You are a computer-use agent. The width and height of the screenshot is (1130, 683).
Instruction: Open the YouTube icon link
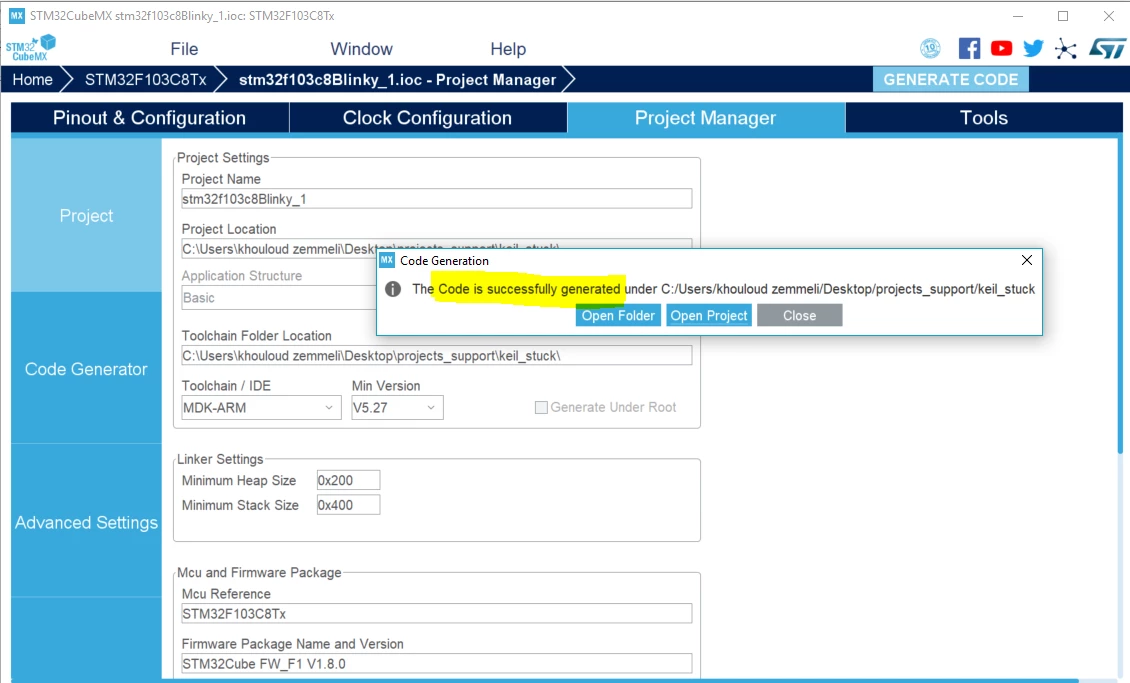pyautogui.click(x=1001, y=48)
